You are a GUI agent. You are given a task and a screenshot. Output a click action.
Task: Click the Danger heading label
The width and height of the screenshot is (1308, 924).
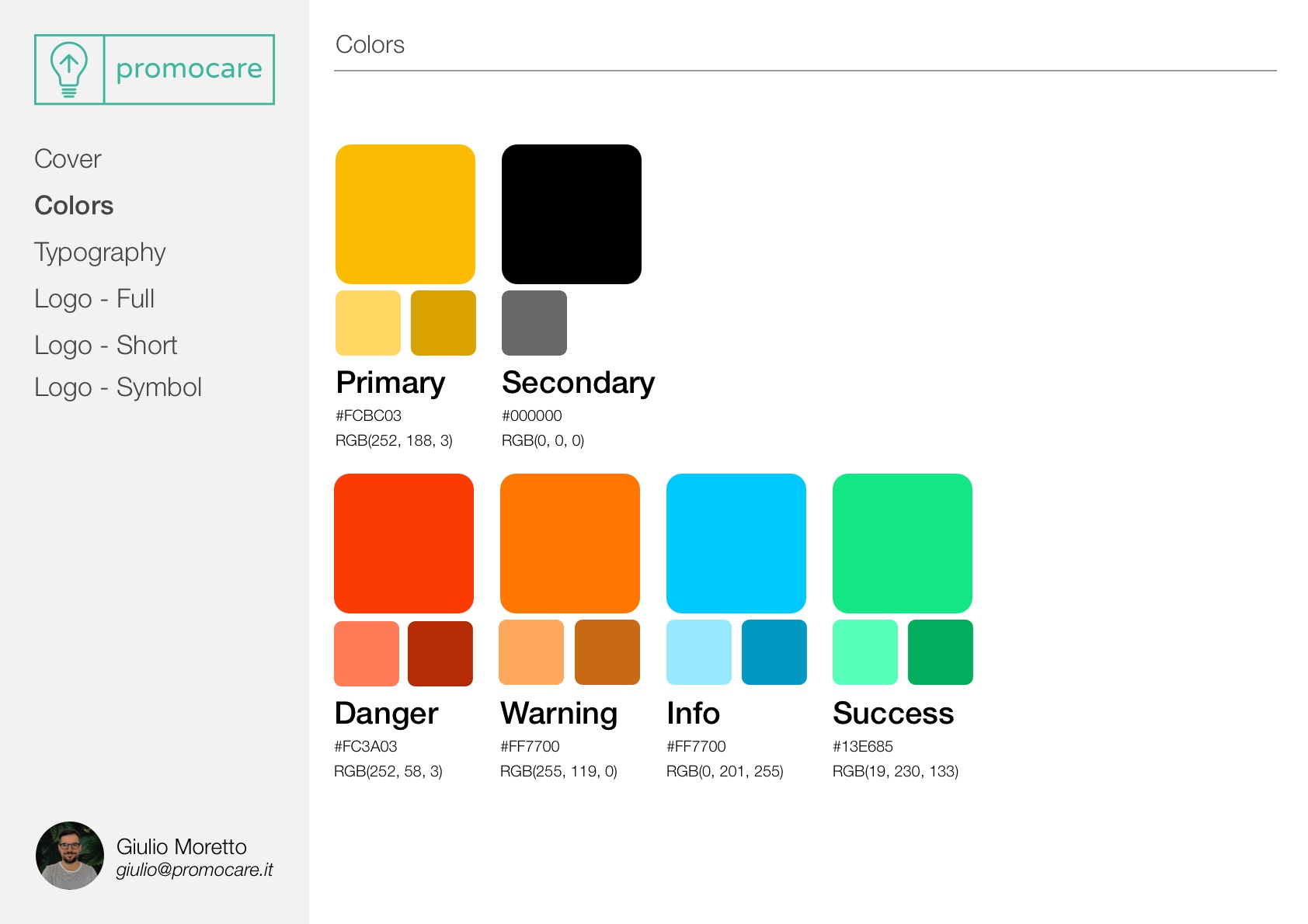click(x=387, y=714)
